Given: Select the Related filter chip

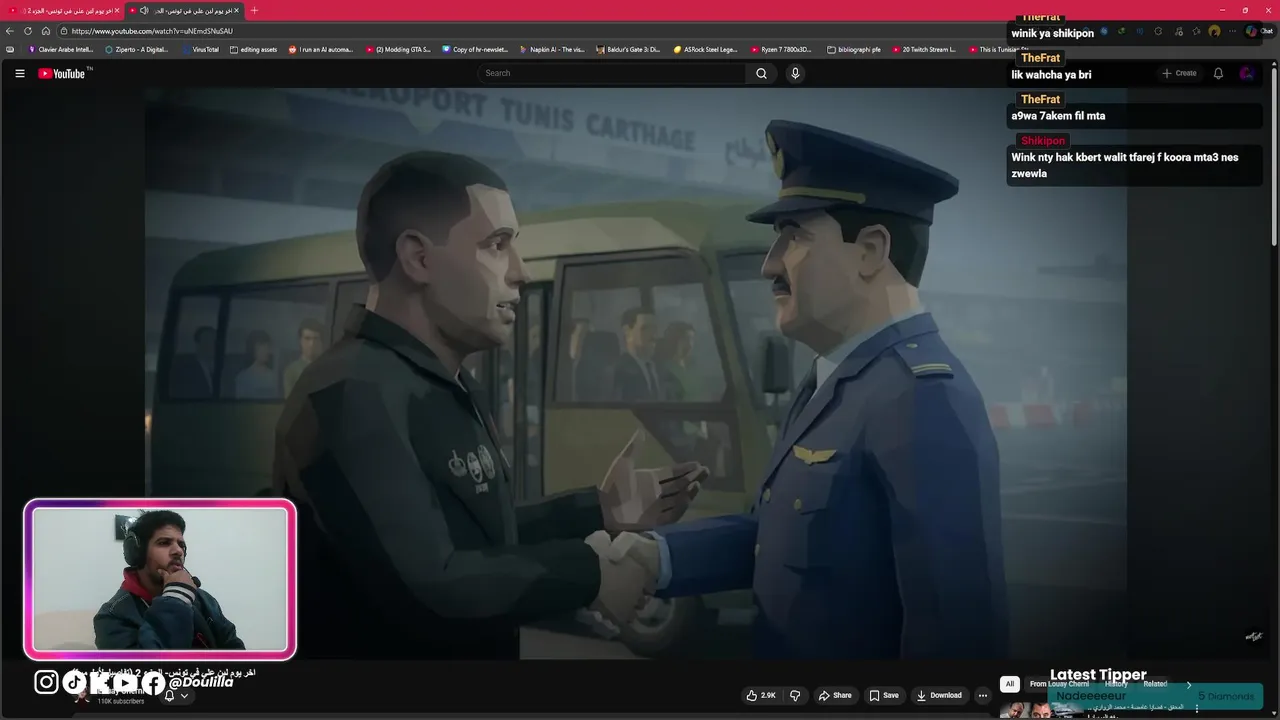Looking at the screenshot, I should [1155, 684].
